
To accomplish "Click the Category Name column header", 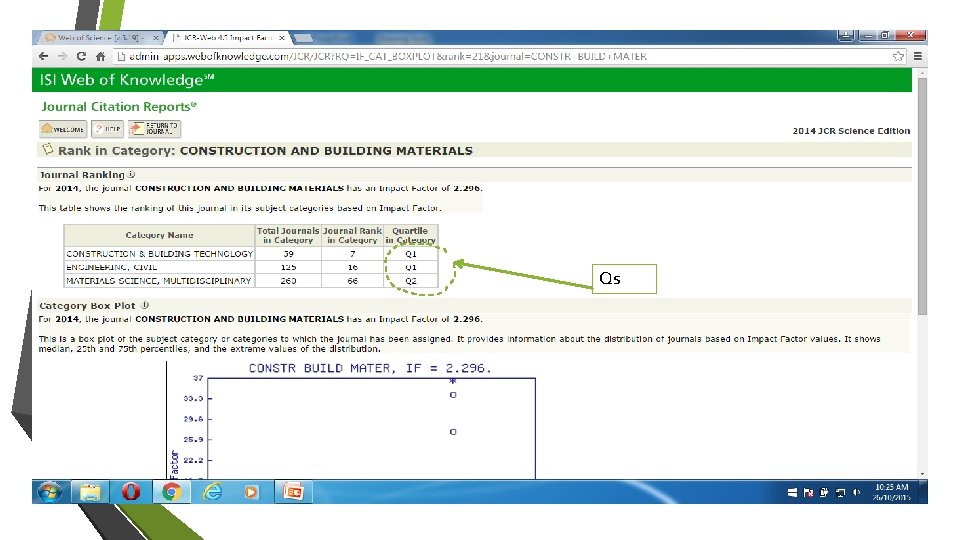I will [159, 235].
